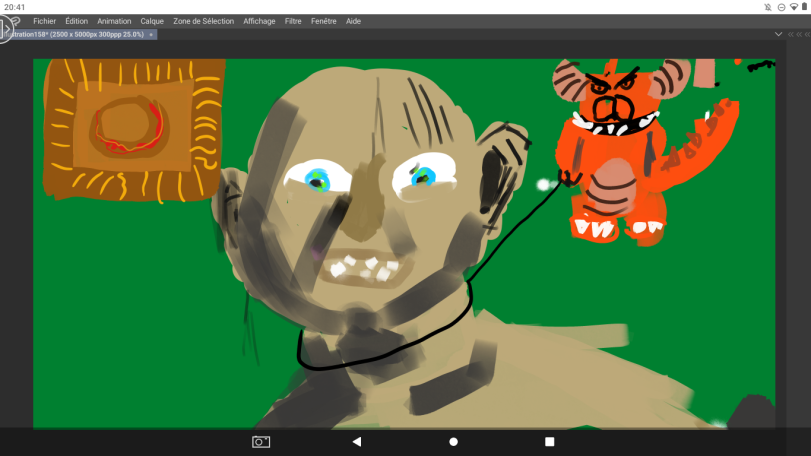Open the Aide menu

tap(353, 21)
